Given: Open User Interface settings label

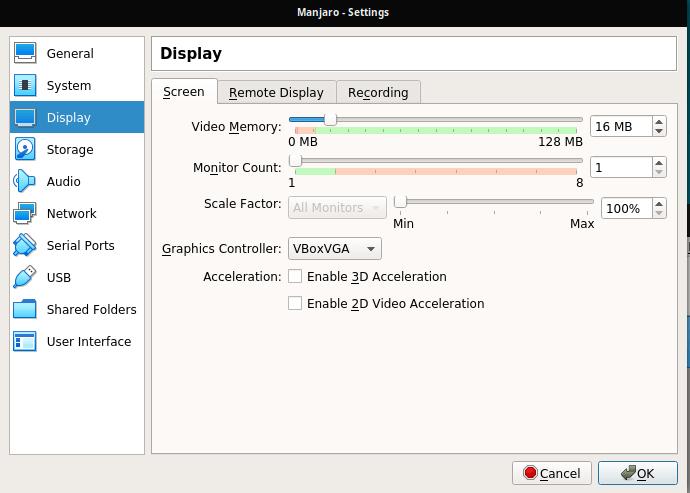Looking at the screenshot, I should click(89, 342).
